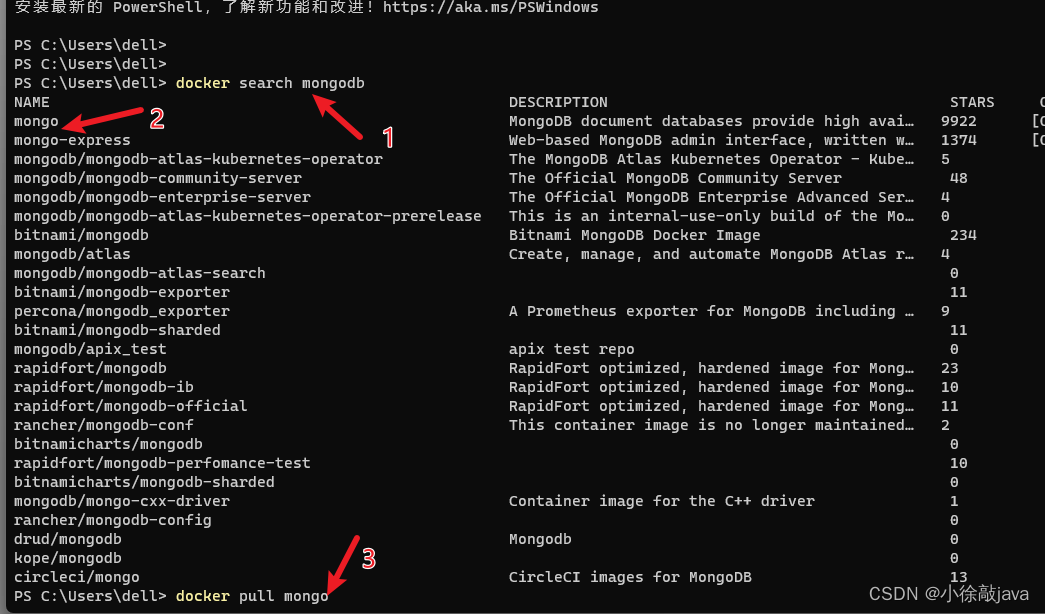Click mongodb/mongodb-community-server entry
The height and width of the screenshot is (614, 1045).
tap(158, 178)
